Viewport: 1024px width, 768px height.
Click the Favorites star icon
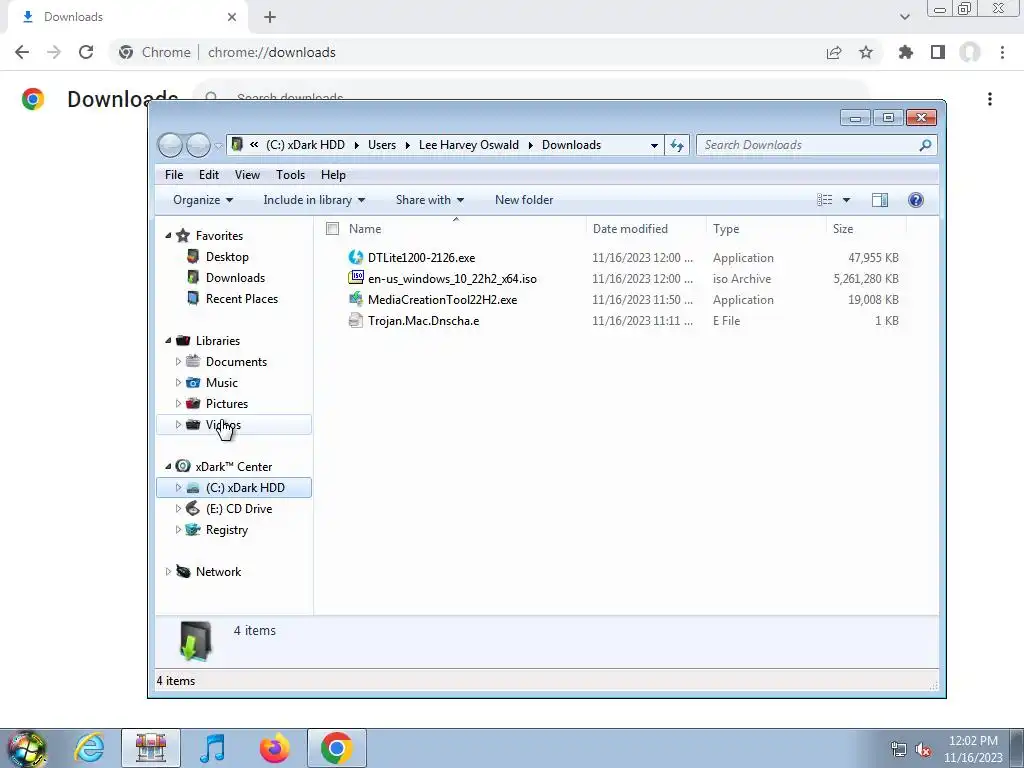pos(183,235)
